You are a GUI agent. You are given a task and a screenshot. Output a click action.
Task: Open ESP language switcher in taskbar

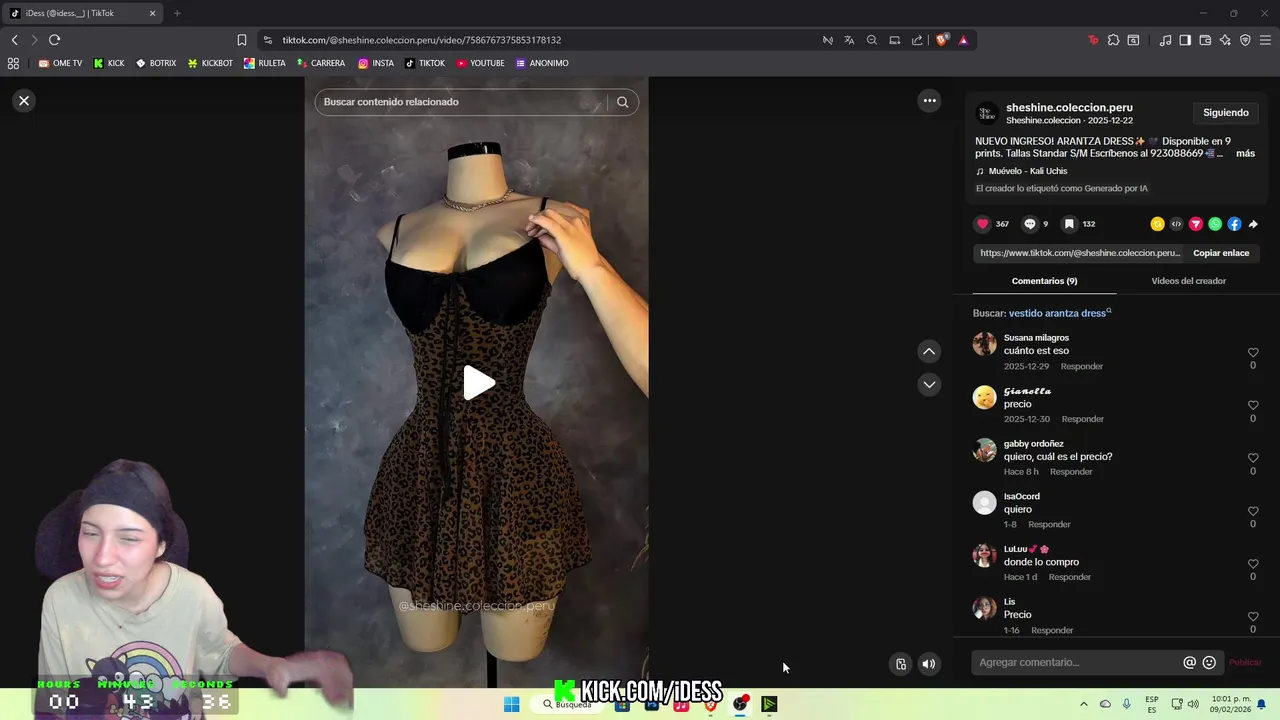1152,704
